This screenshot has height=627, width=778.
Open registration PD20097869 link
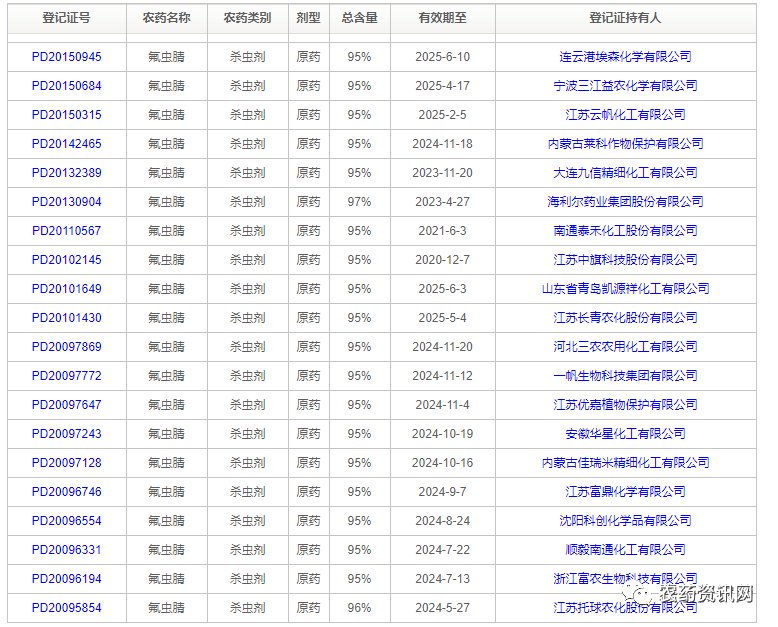[66, 347]
